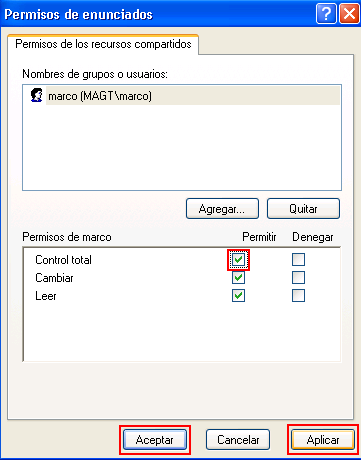Apply changes with the Aplicar button
Viewport: 361px width, 460px height.
[323, 440]
